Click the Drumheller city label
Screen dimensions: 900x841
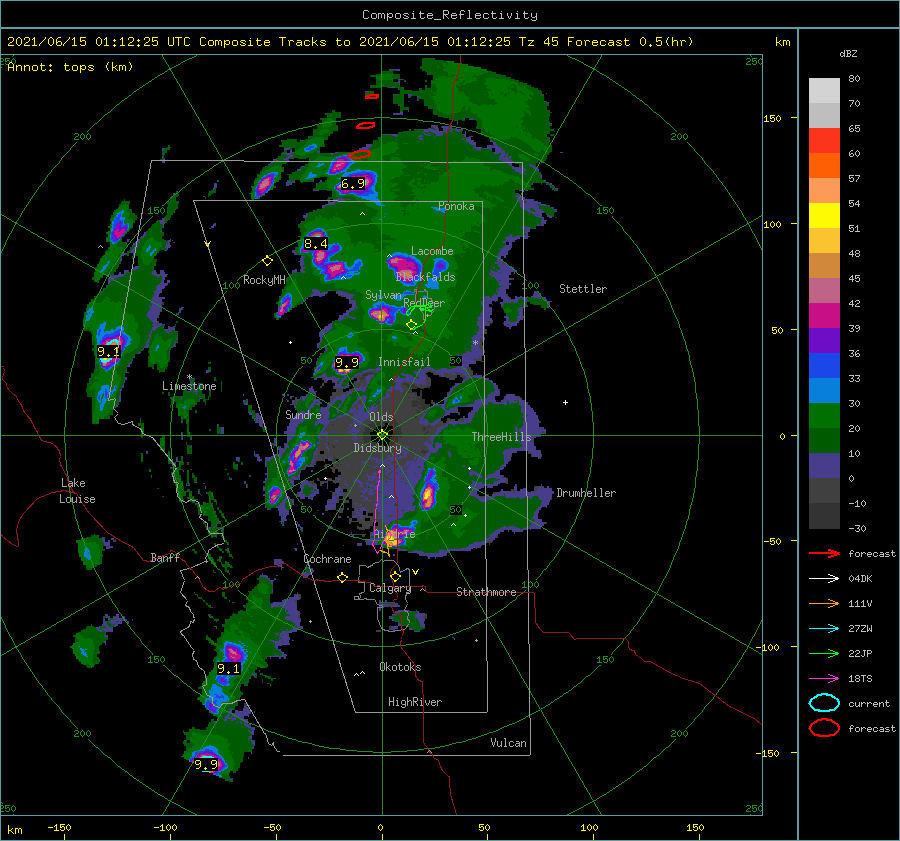[x=586, y=493]
